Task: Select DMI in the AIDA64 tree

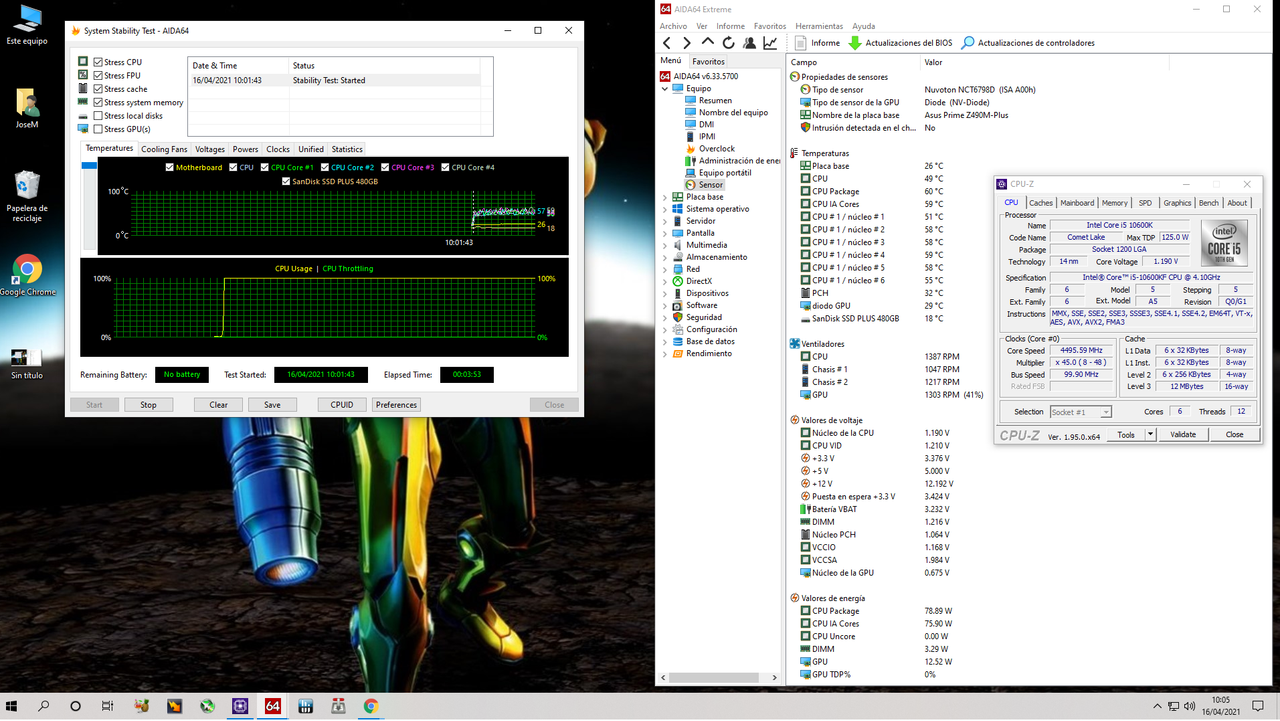Action: [706, 124]
